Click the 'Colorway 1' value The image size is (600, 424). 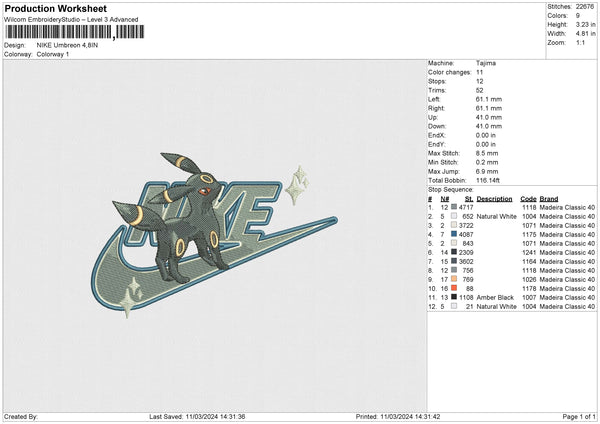tap(53, 54)
